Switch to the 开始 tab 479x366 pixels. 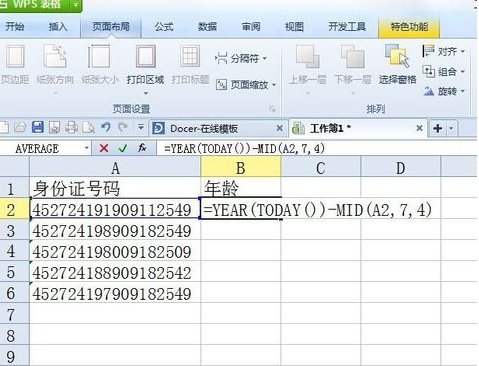pos(15,27)
